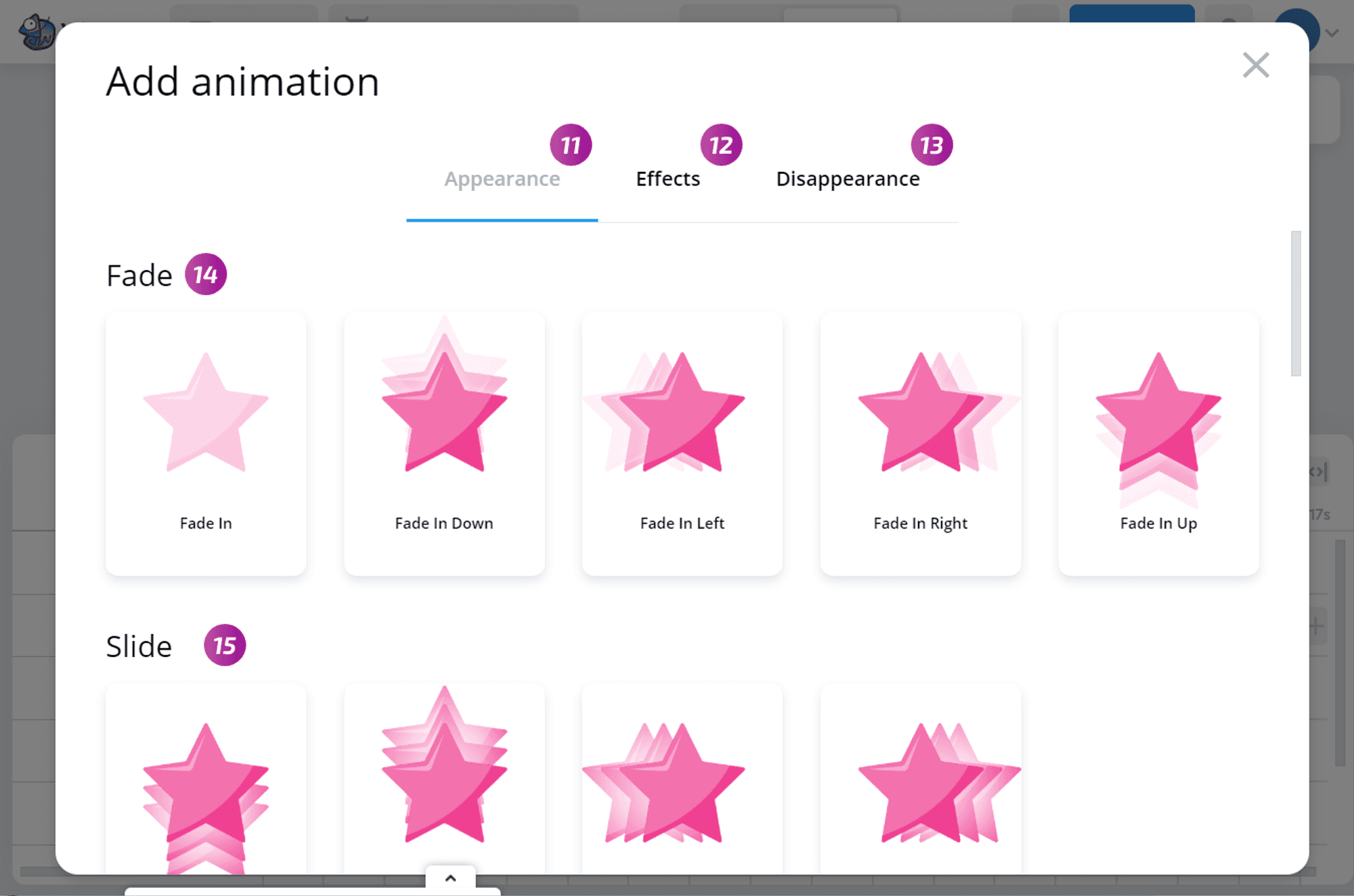
Task: Select the Fade In animation star
Action: click(206, 413)
